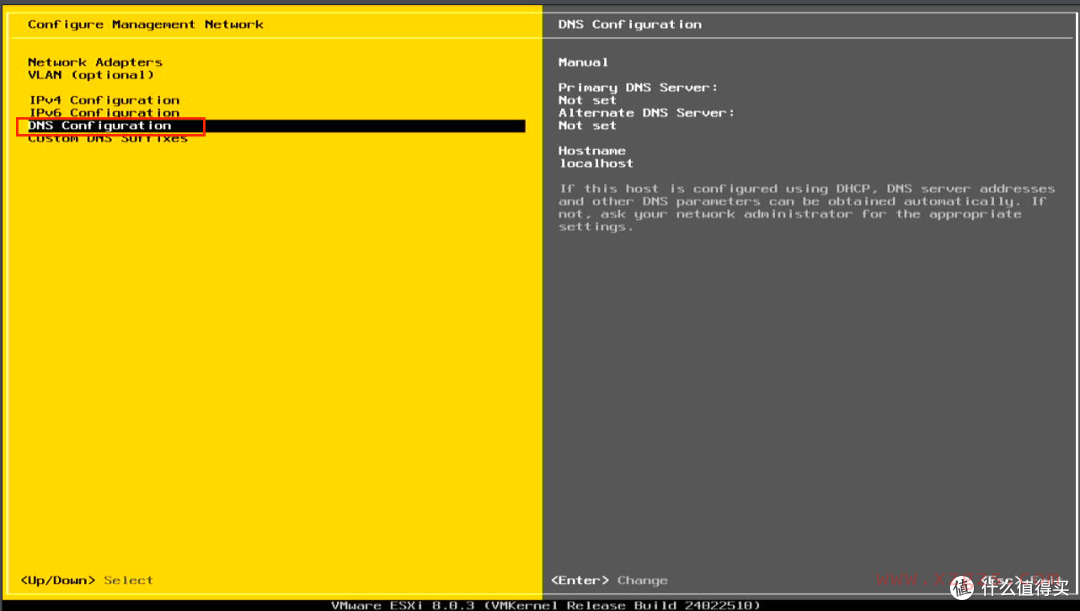
Task: Click the Enter Change hint
Action: coord(609,580)
